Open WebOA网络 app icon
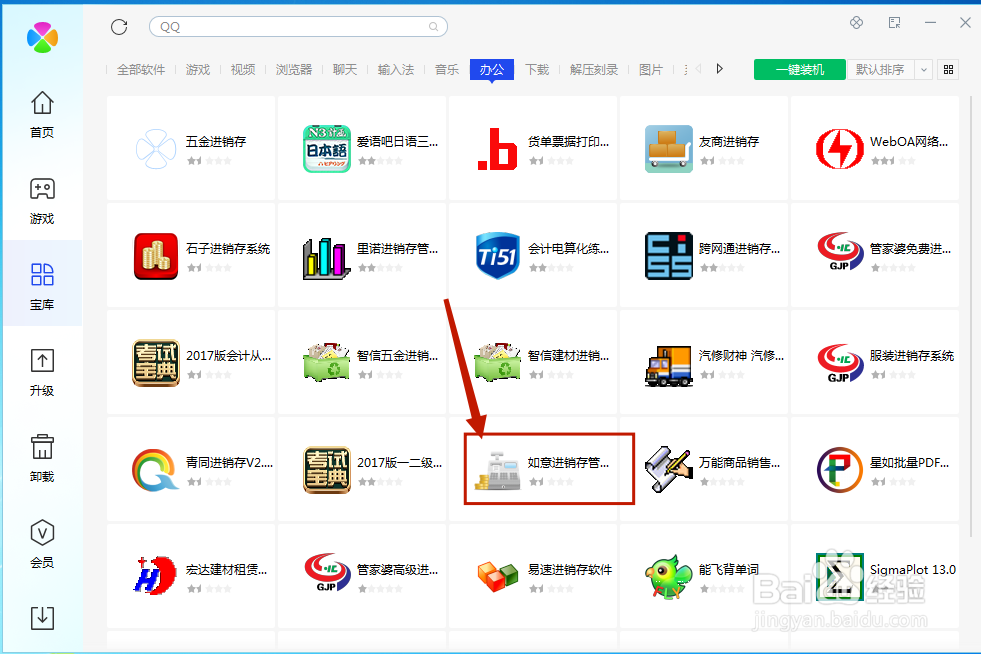Image resolution: width=981 pixels, height=654 pixels. [x=840, y=149]
